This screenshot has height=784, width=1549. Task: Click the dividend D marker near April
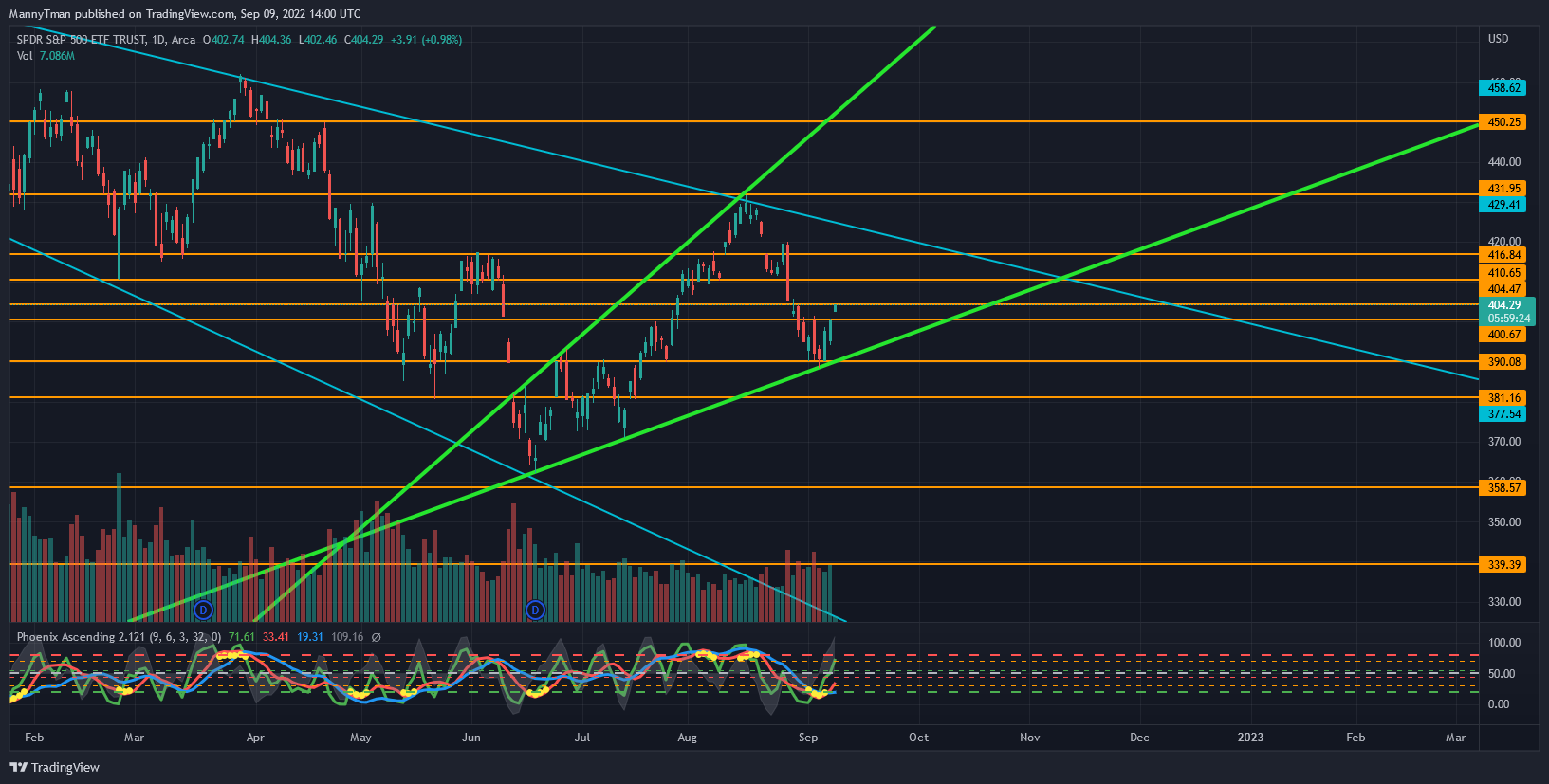(202, 610)
